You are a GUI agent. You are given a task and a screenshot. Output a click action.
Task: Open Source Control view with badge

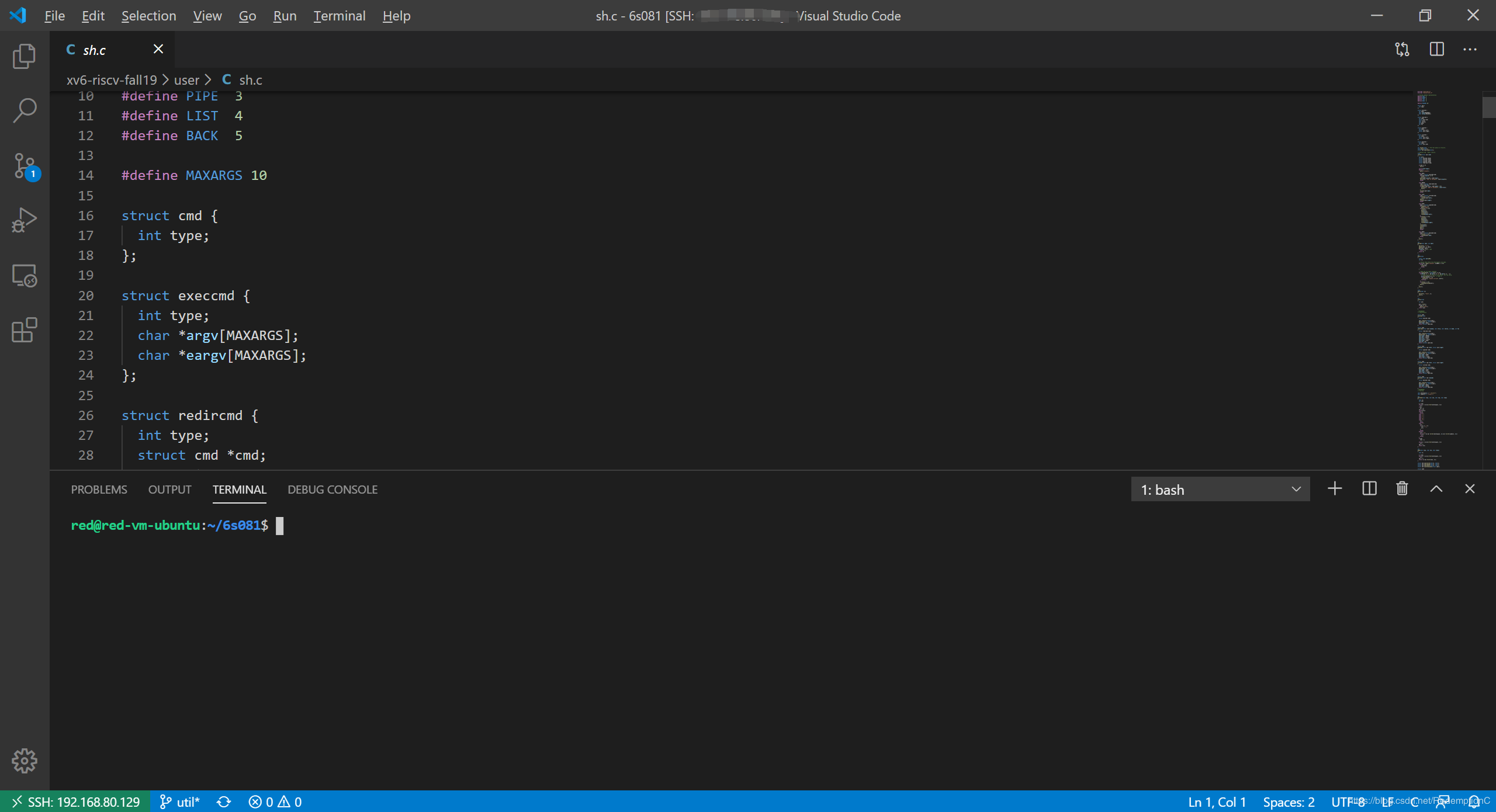(x=24, y=166)
